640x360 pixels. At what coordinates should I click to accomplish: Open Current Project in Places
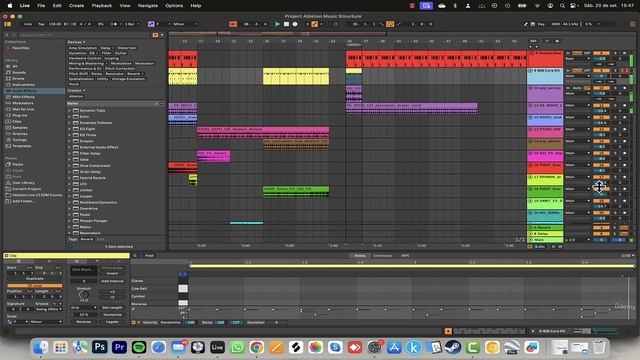pyautogui.click(x=26, y=189)
